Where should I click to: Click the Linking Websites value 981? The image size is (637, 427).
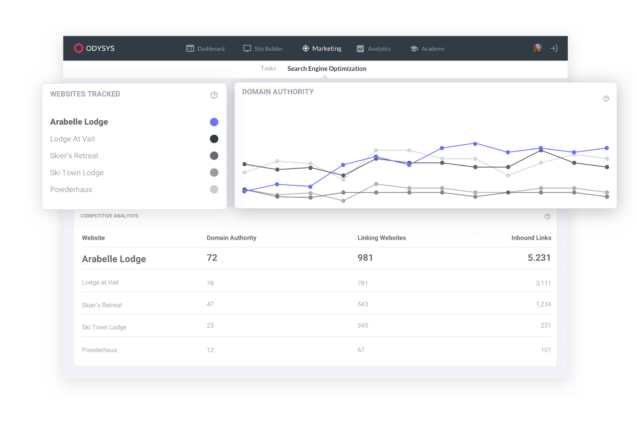pyautogui.click(x=365, y=258)
